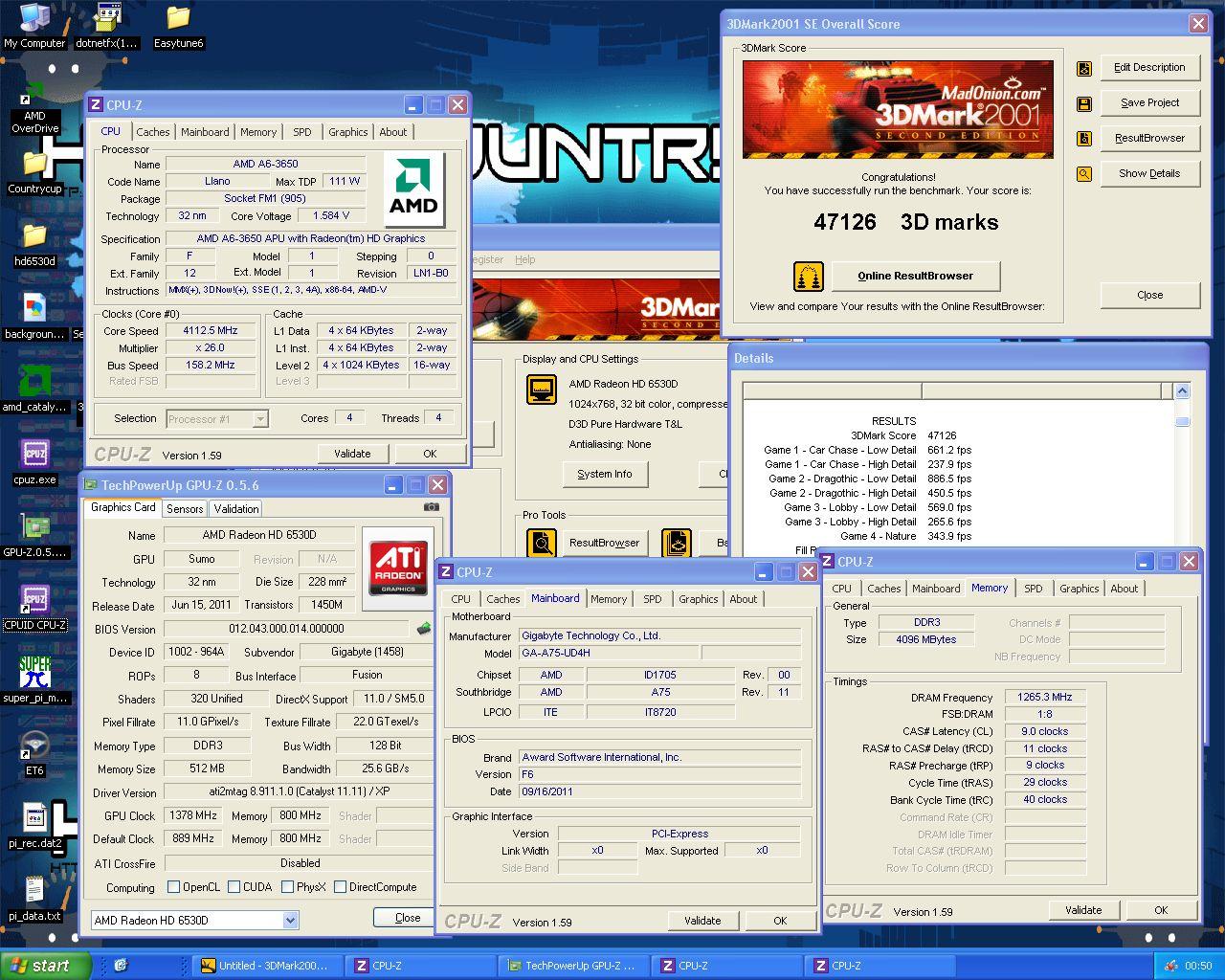This screenshot has height=980, width=1225.
Task: Click the Save Project button
Action: pyautogui.click(x=1149, y=102)
